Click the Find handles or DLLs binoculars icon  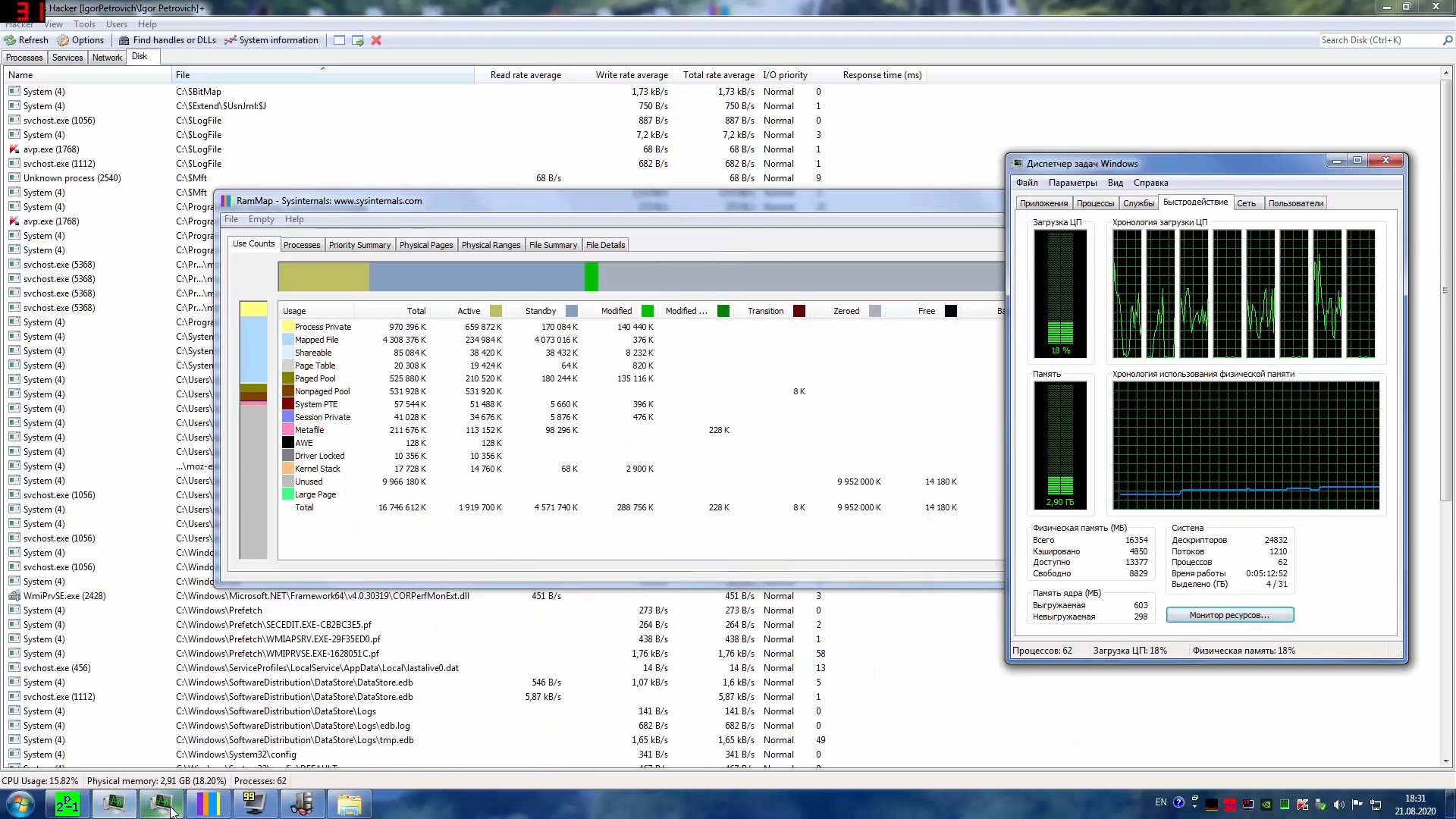pos(124,40)
